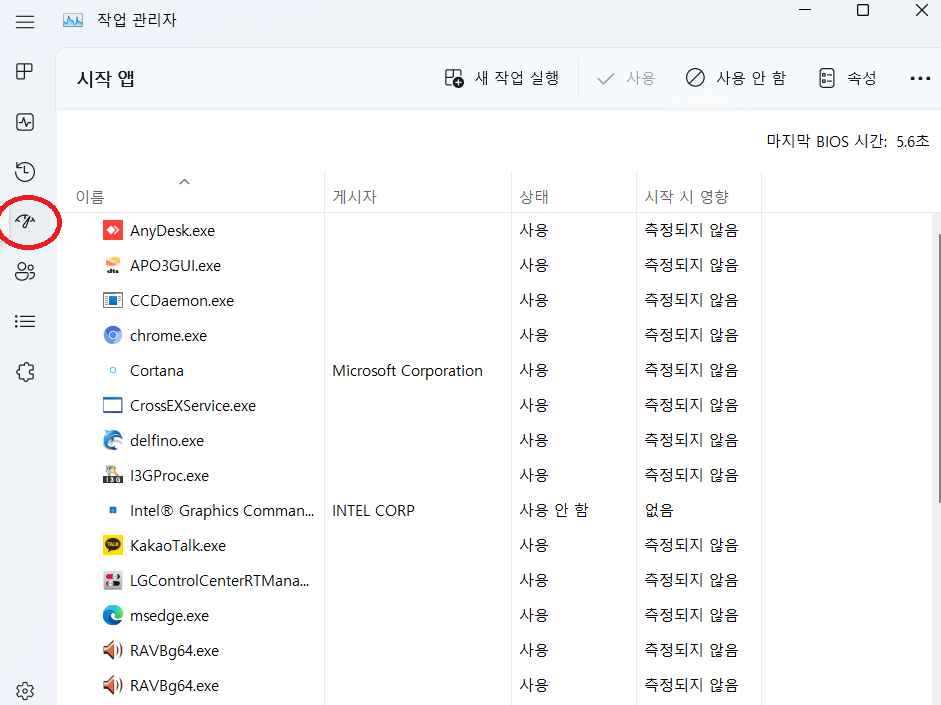Click the Cortana circle icon
The width and height of the screenshot is (941, 705).
(x=113, y=370)
